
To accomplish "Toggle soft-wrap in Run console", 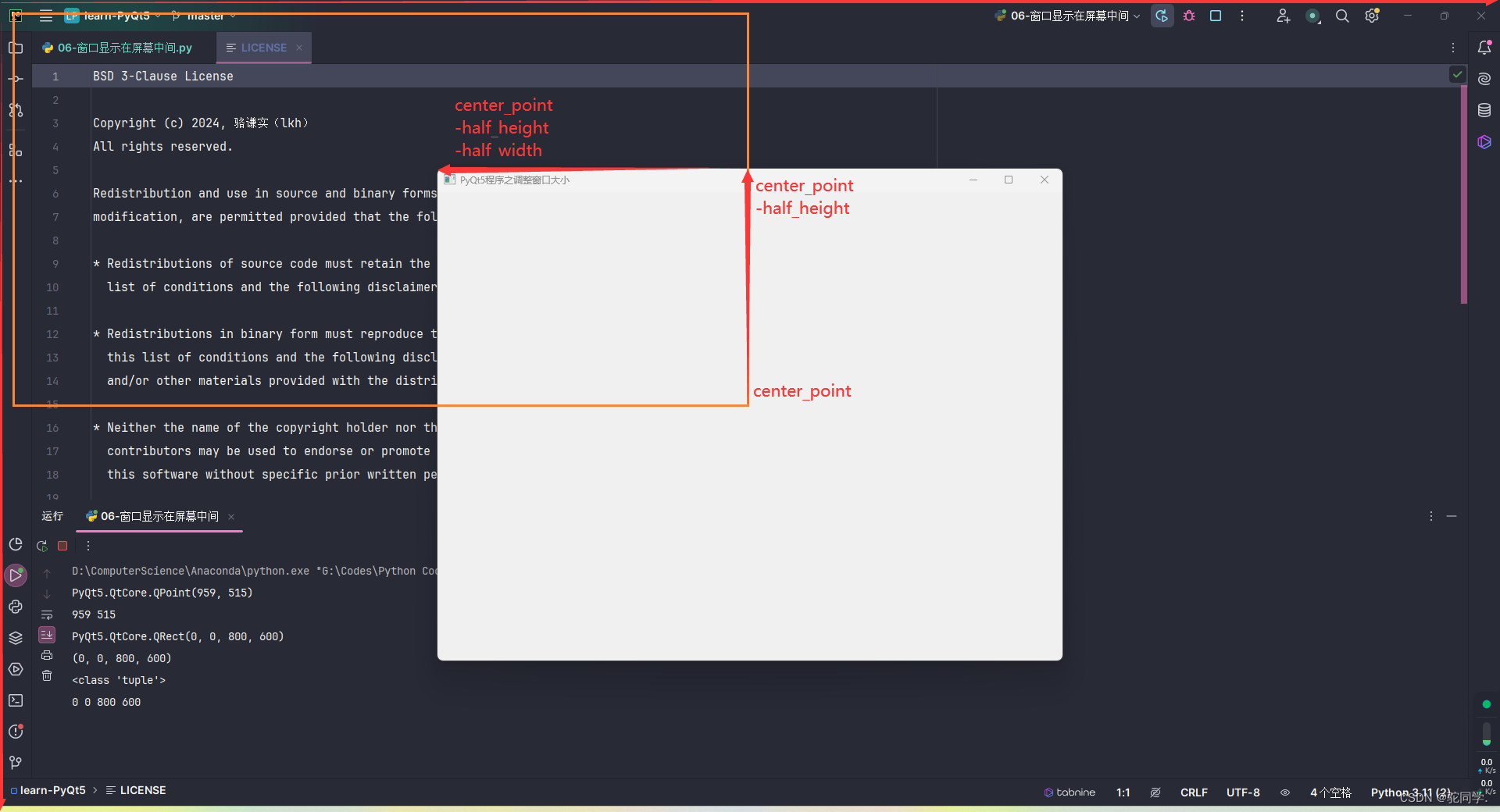I will [x=47, y=614].
